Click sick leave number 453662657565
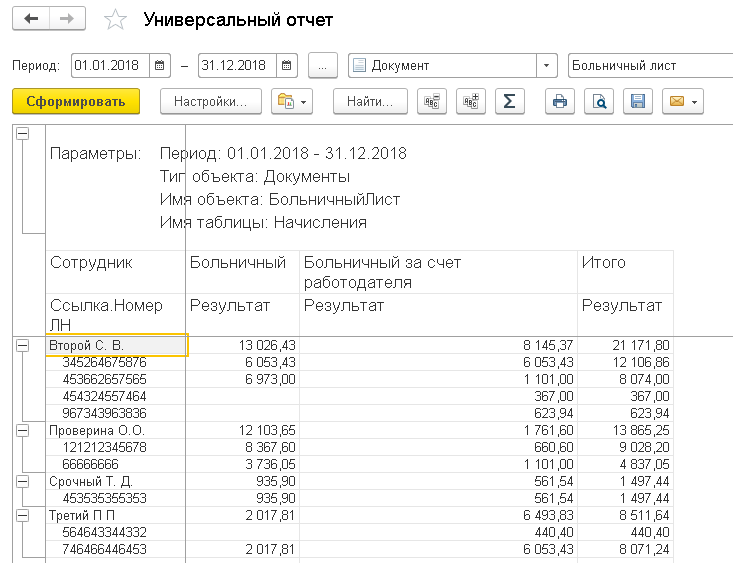733x563 pixels. (104, 379)
